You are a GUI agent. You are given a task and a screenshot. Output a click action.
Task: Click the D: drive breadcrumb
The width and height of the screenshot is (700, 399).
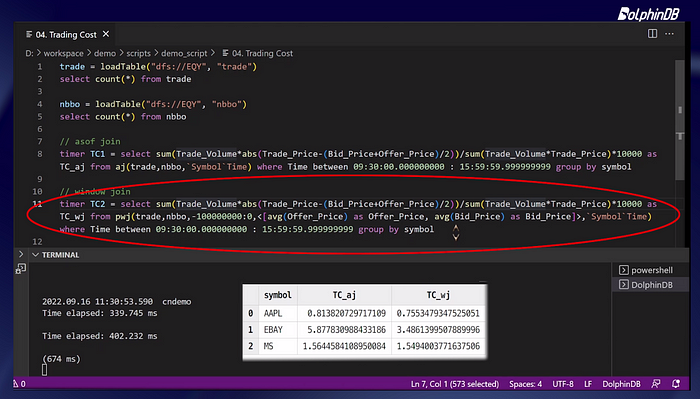tap(29, 53)
